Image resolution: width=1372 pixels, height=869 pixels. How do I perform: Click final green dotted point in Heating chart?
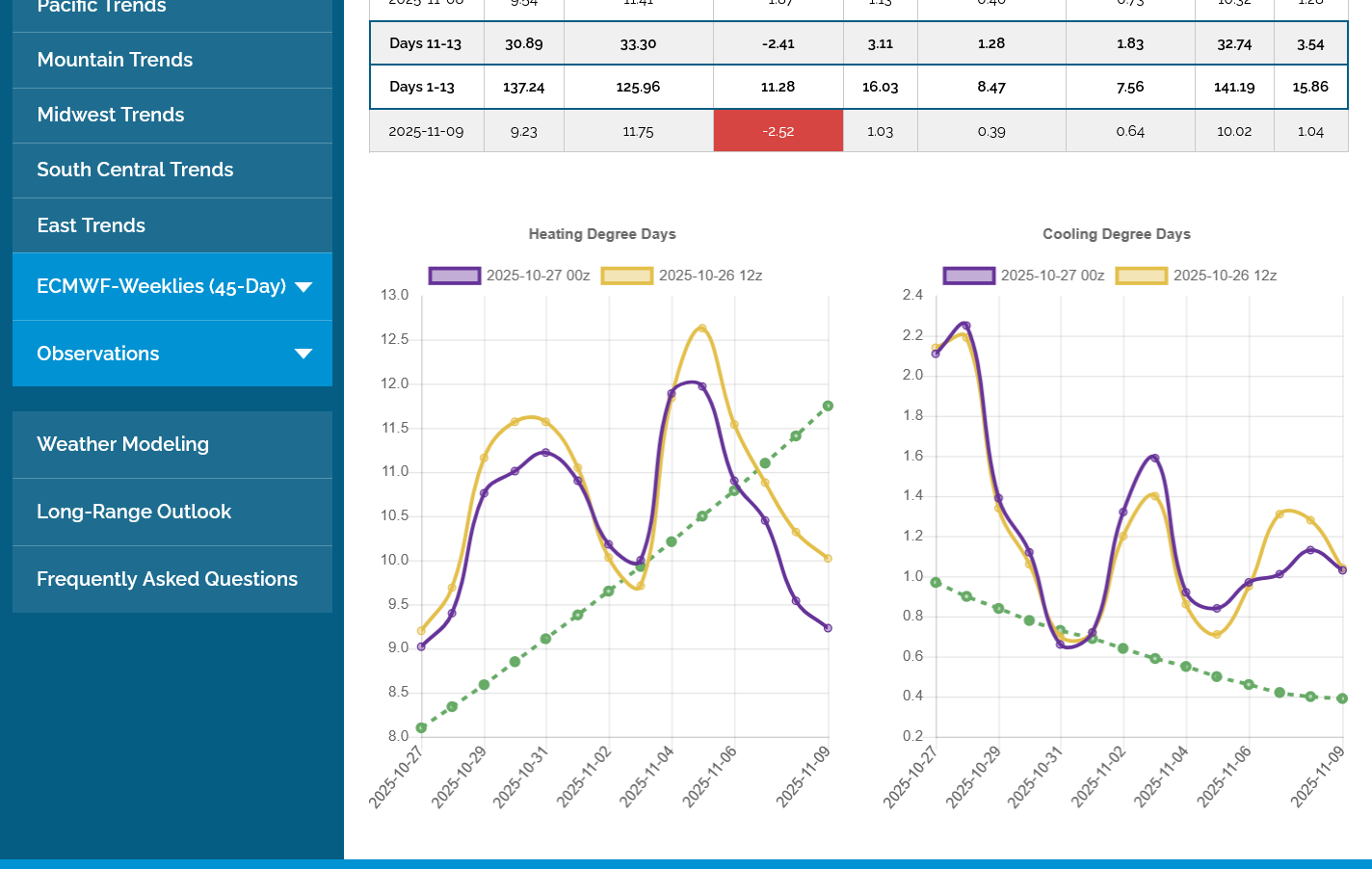pyautogui.click(x=828, y=407)
